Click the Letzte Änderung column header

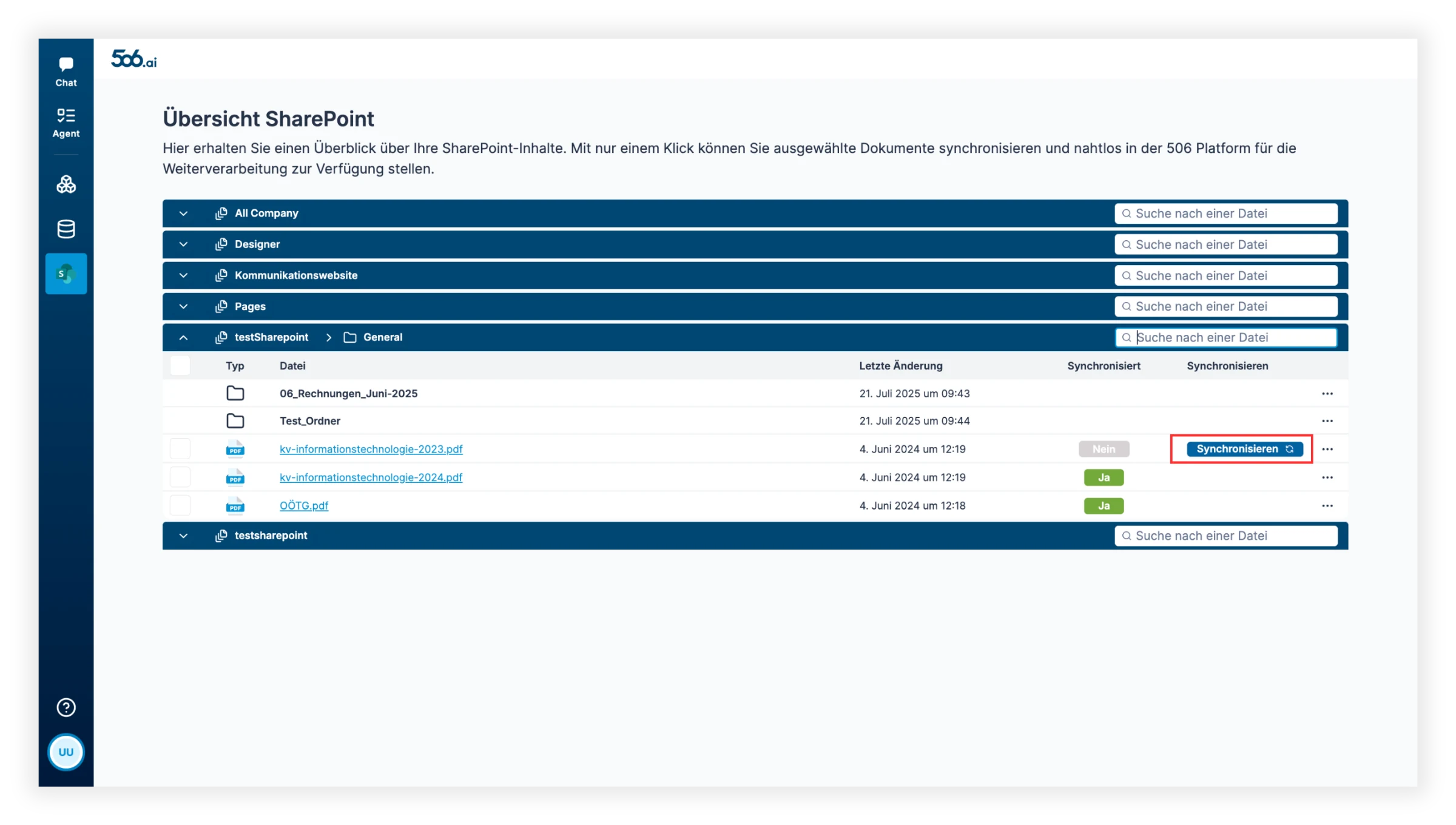[901, 366]
